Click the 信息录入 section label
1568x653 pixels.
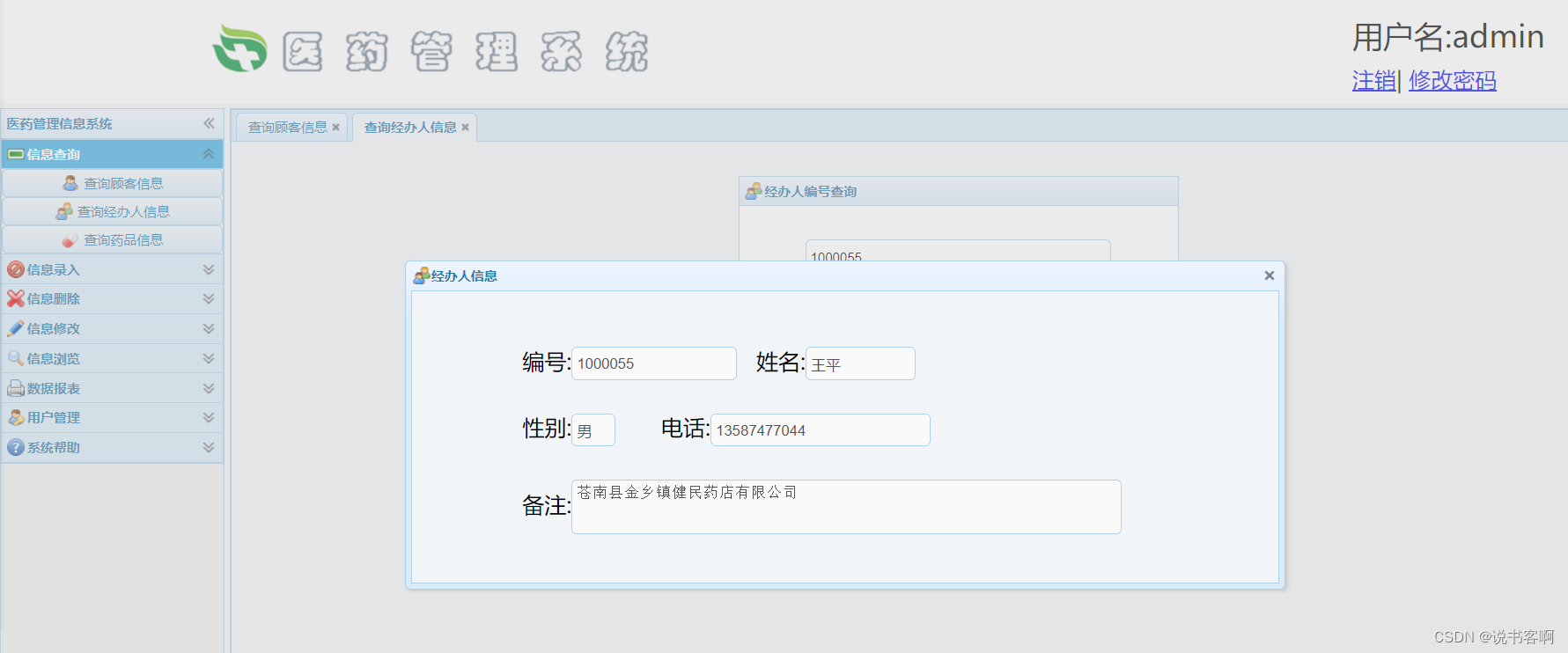pos(54,269)
